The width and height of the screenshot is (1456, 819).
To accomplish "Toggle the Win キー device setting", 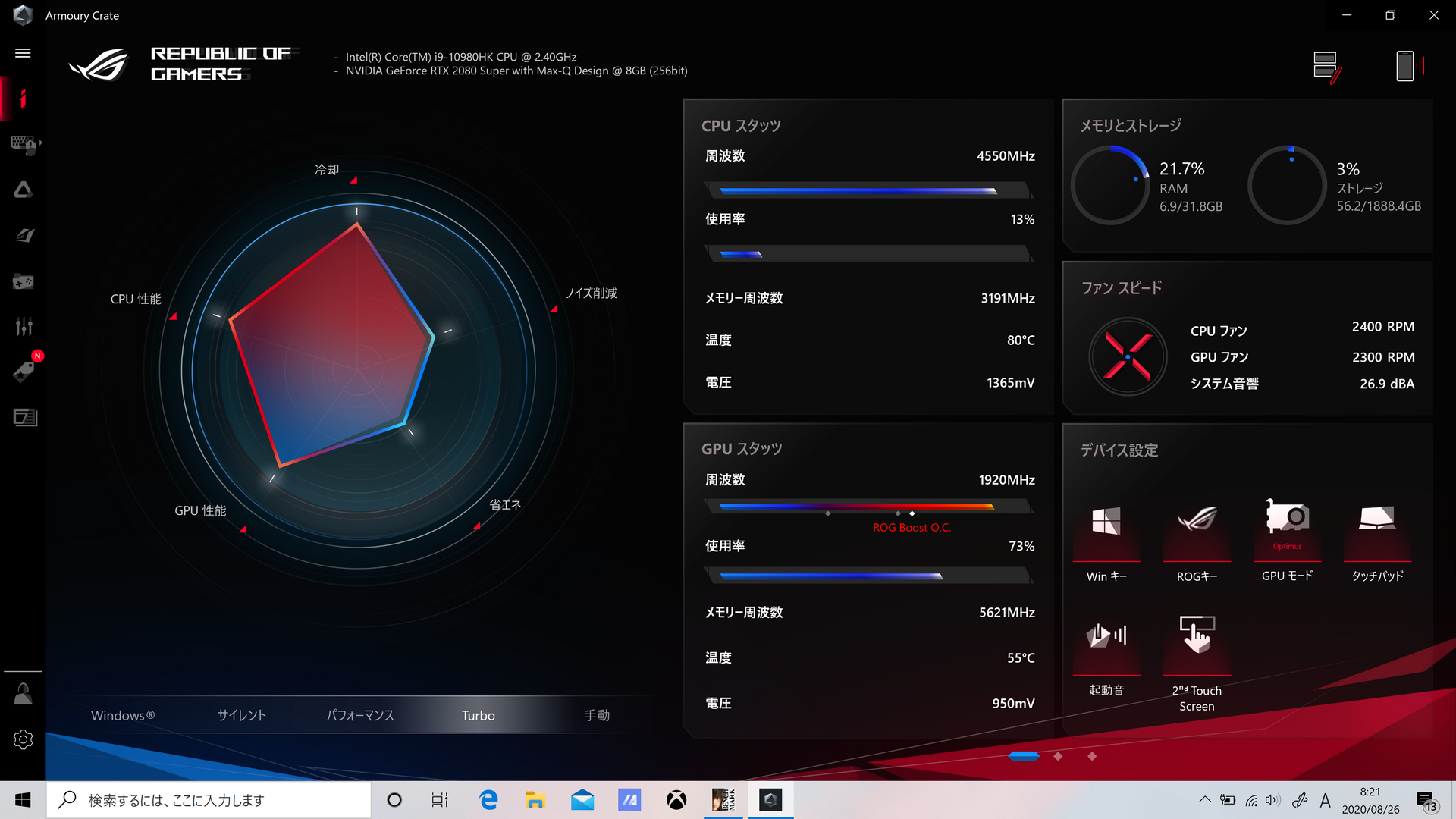I will 1106,523.
